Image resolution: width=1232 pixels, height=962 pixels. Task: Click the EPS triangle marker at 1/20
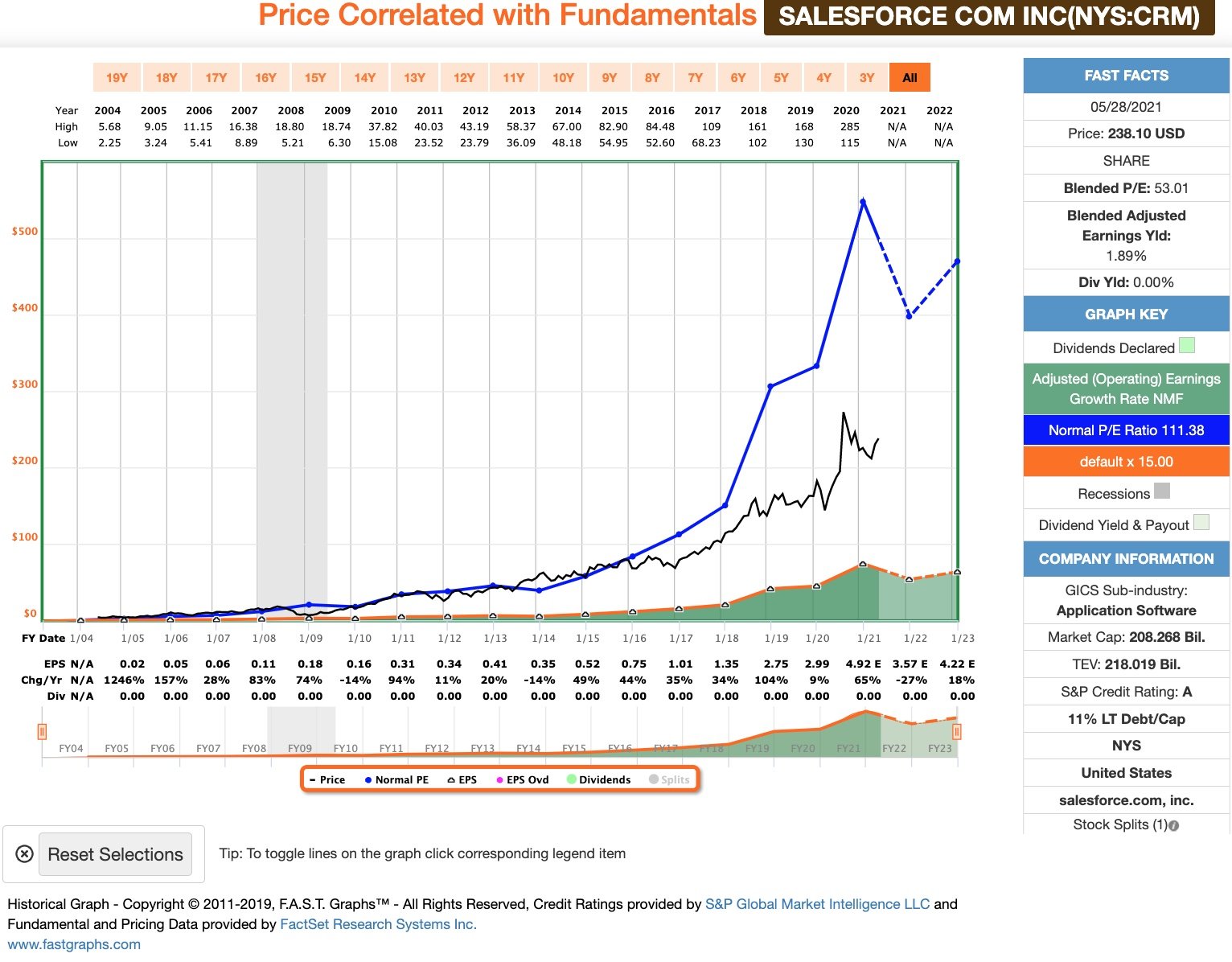[x=817, y=586]
